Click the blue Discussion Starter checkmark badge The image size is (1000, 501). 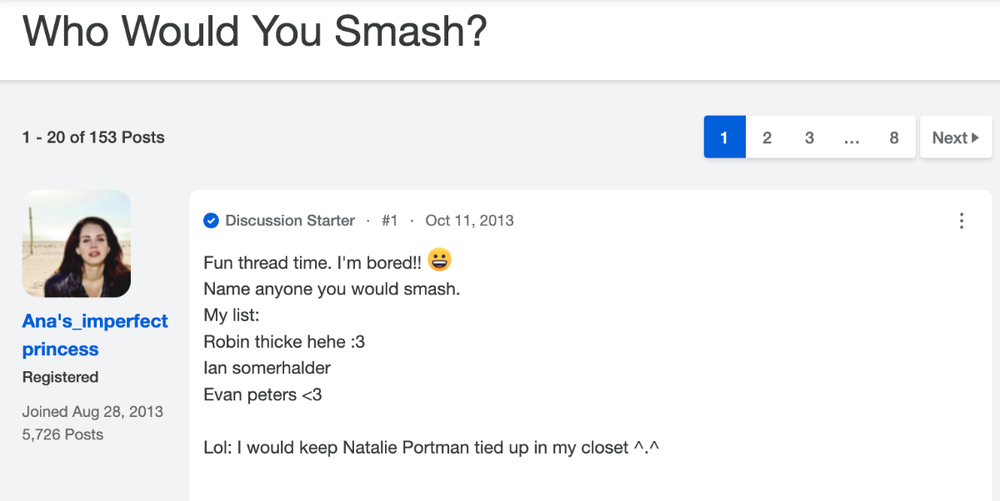[211, 221]
